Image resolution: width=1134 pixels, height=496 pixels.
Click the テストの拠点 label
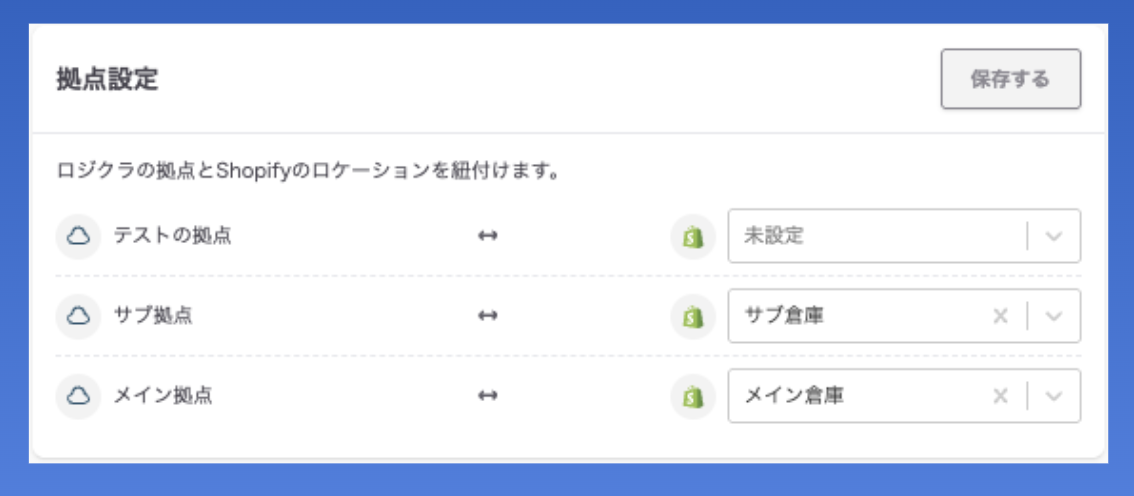click(173, 236)
